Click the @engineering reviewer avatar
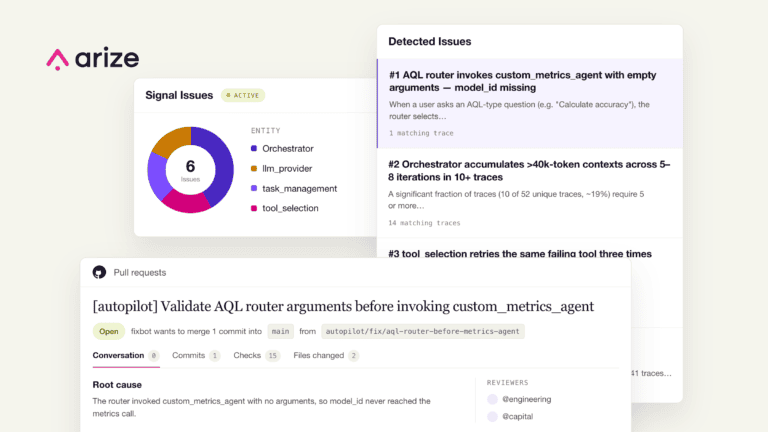This screenshot has height=432, width=768. tap(492, 399)
